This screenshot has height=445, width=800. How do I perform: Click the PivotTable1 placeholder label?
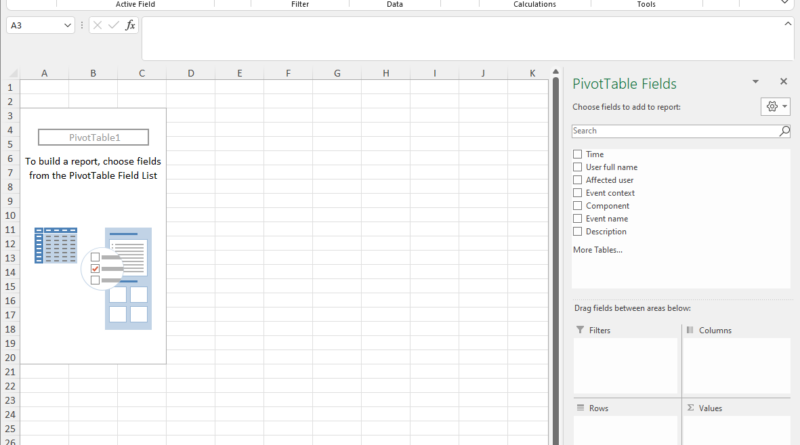pos(94,137)
